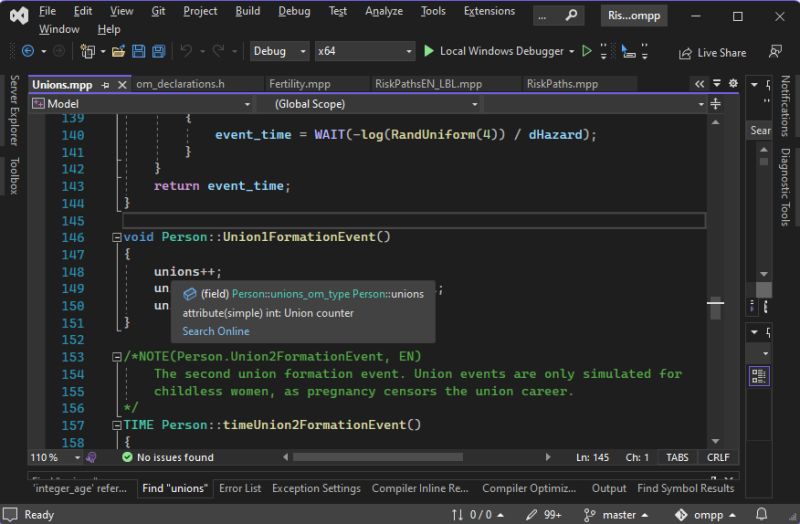Toggle the CRLF line ending indicator
This screenshot has height=524, width=800.
[x=718, y=457]
